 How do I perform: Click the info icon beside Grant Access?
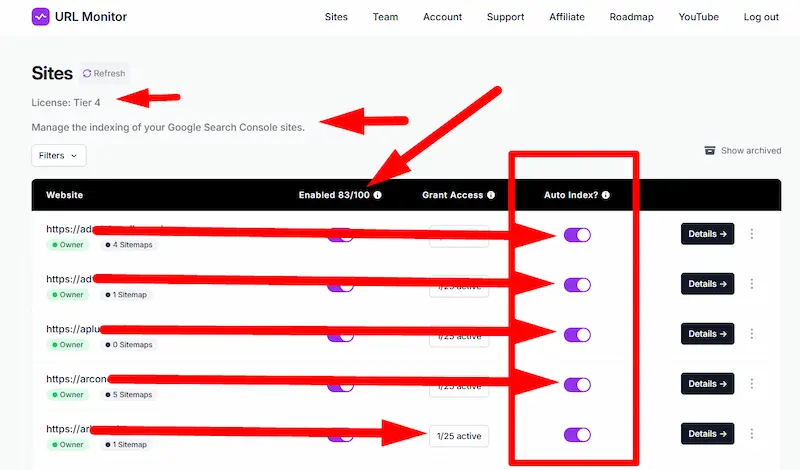pyautogui.click(x=491, y=195)
